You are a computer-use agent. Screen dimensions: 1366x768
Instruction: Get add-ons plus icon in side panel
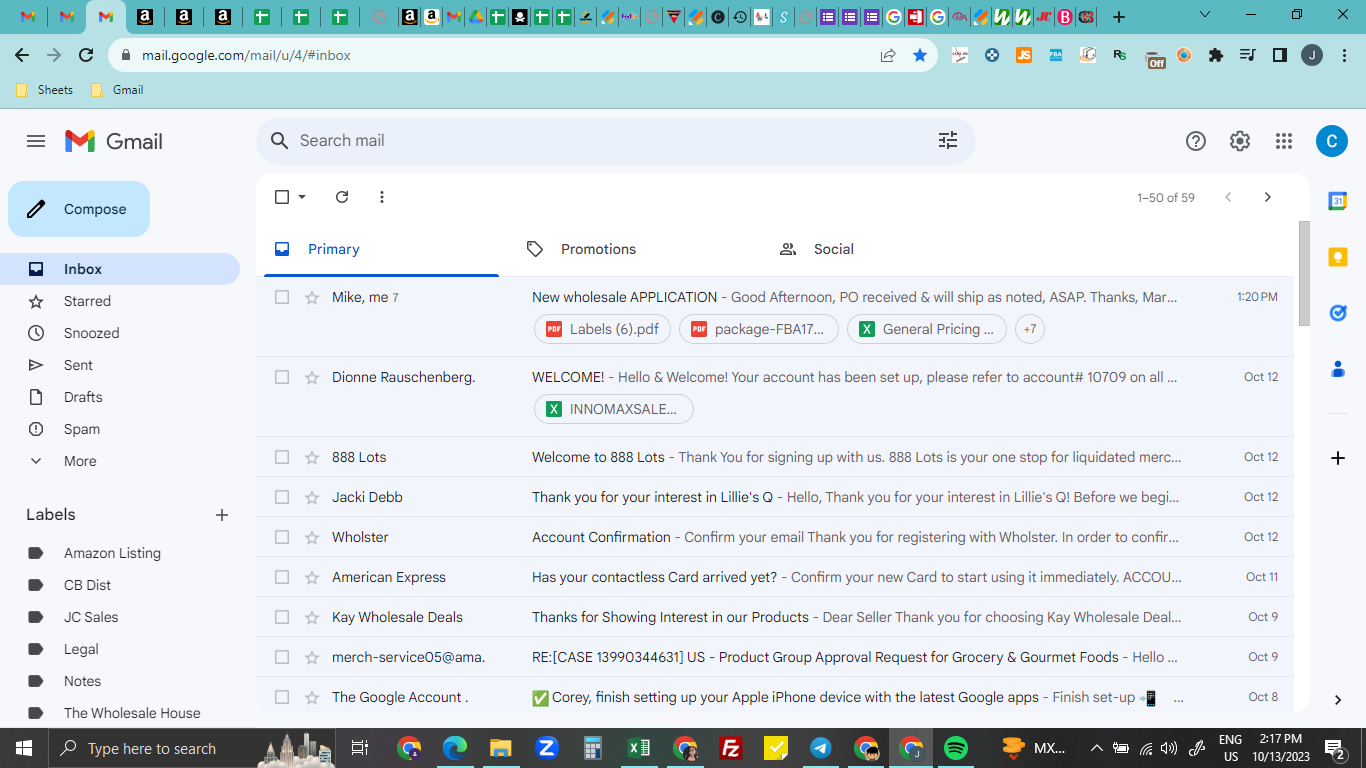1338,458
